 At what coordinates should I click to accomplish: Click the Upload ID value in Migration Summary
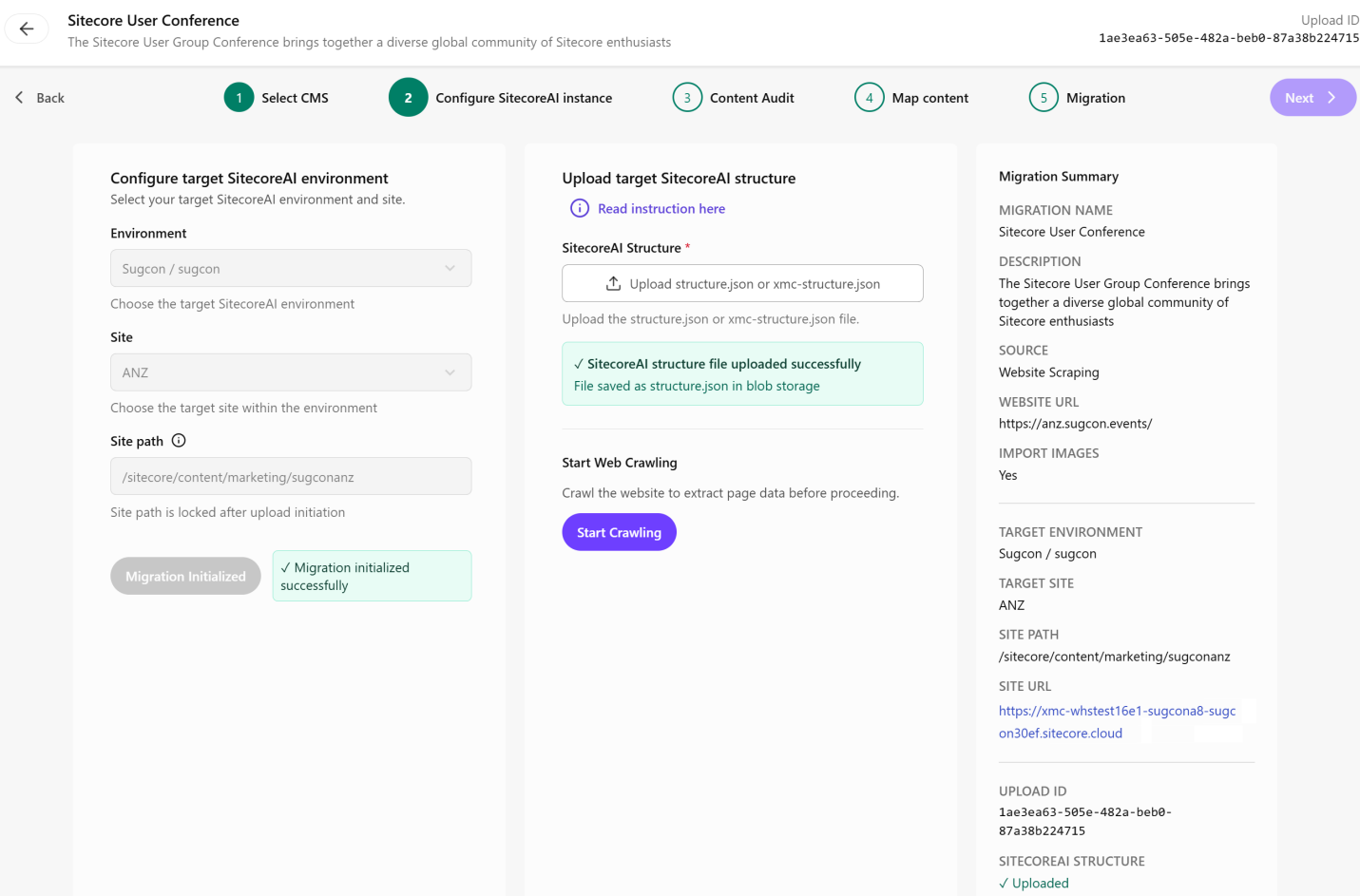(x=1085, y=822)
